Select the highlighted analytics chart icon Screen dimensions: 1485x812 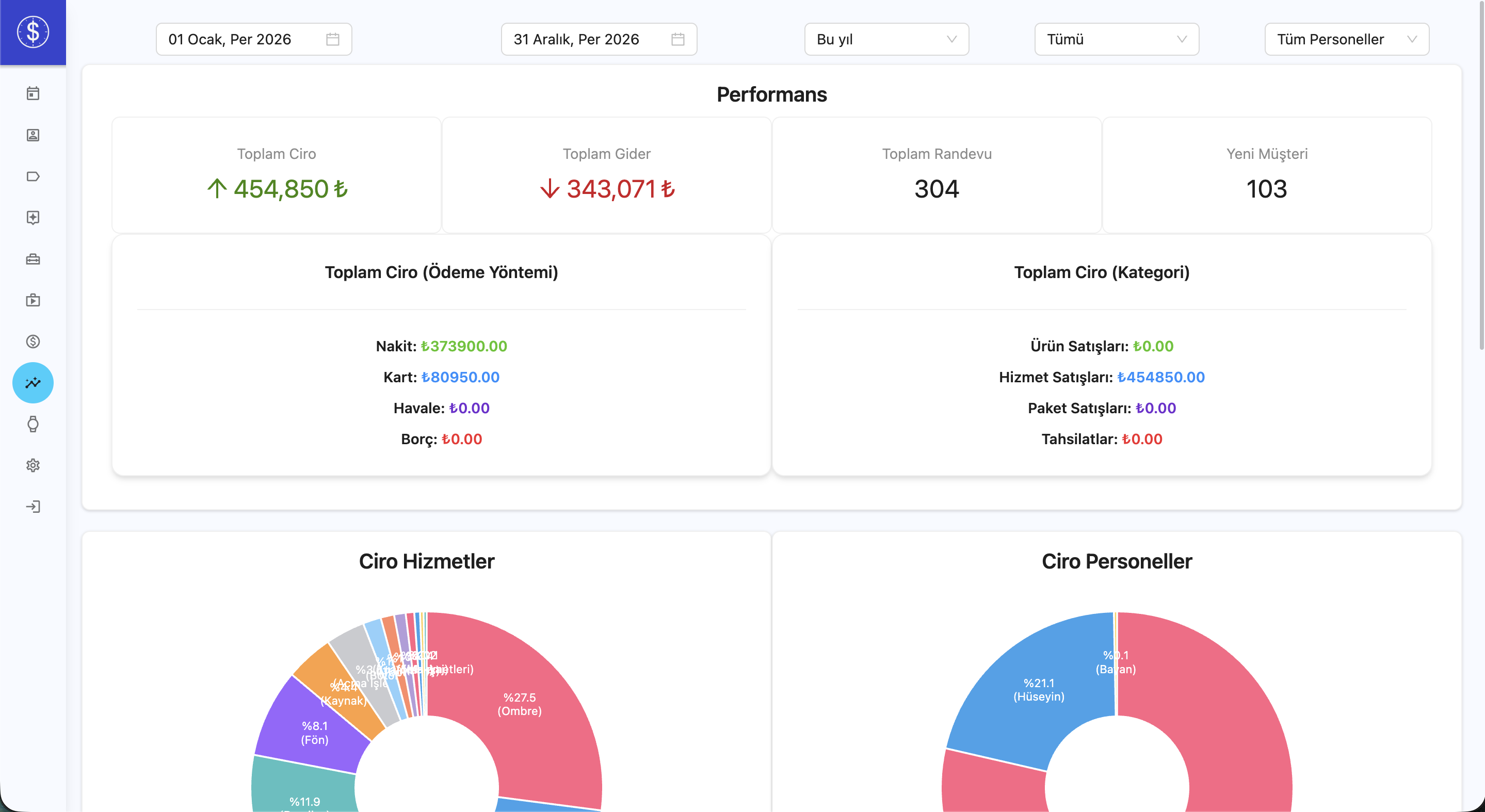pos(33,383)
